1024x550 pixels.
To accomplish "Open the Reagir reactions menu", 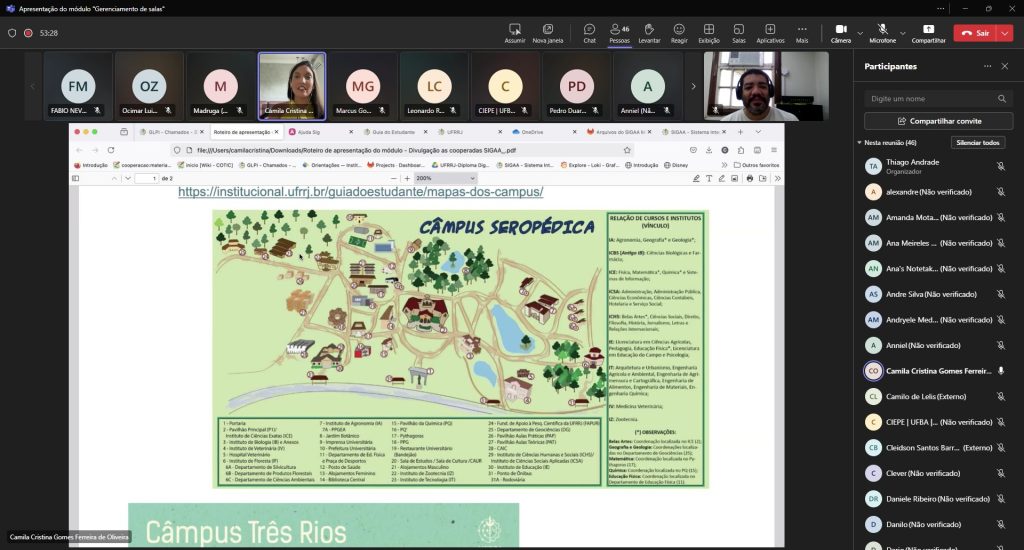I will [x=679, y=33].
